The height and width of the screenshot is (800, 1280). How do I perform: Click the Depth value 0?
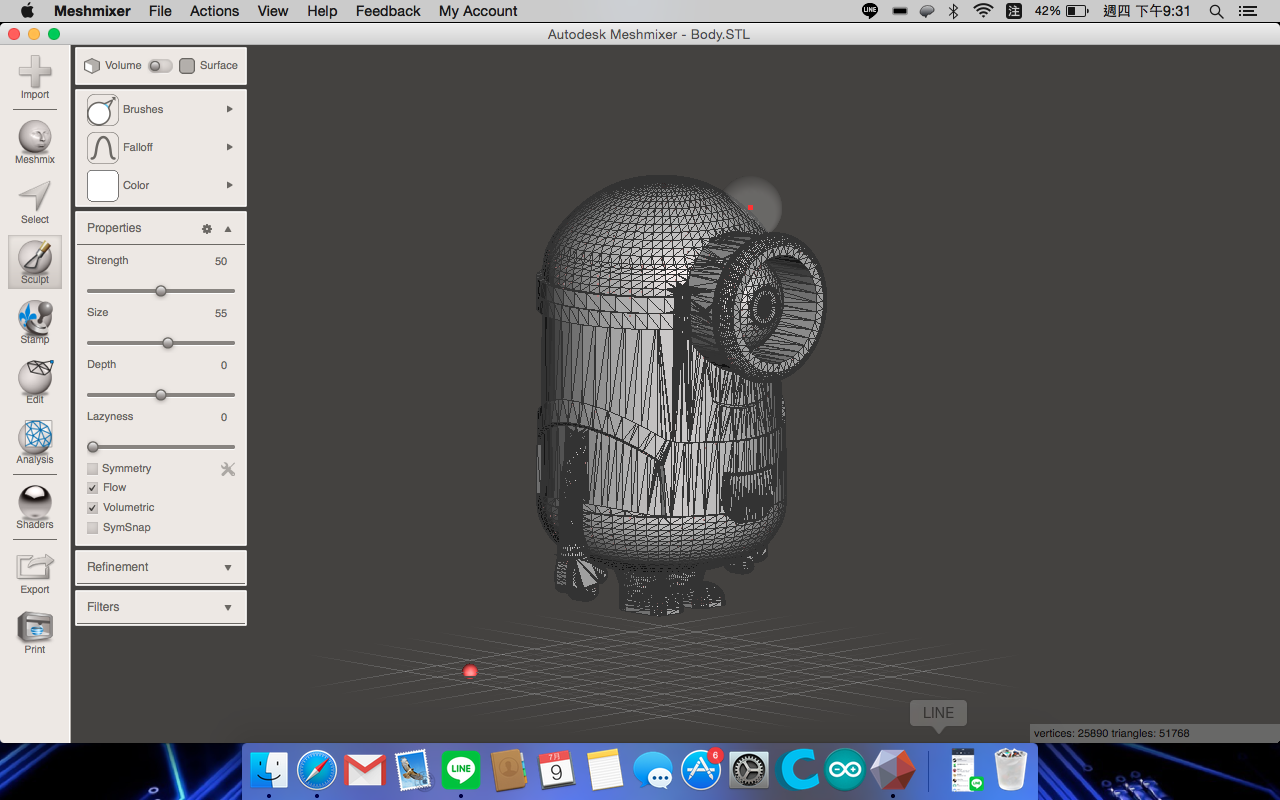(224, 366)
